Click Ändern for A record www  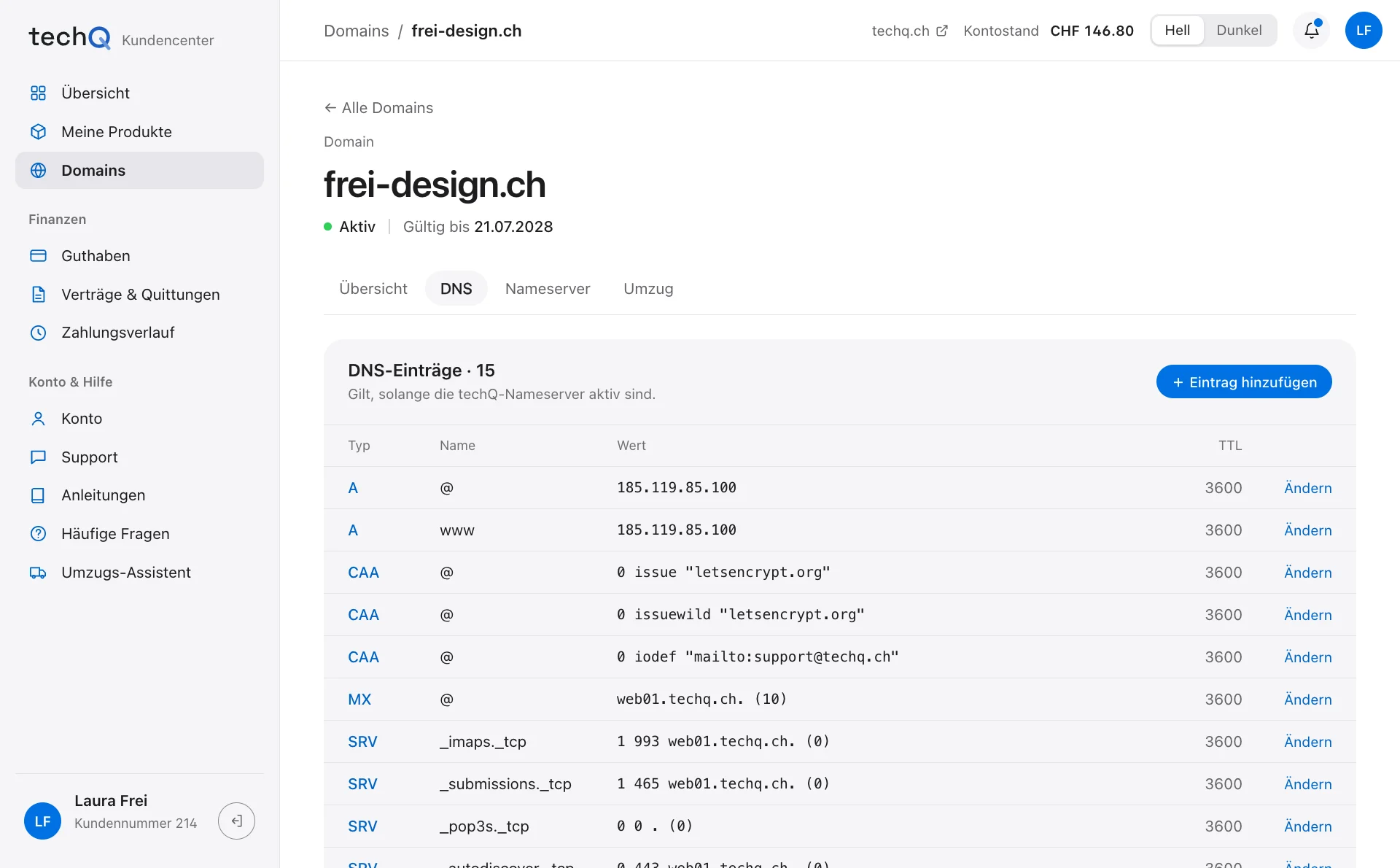(x=1307, y=530)
